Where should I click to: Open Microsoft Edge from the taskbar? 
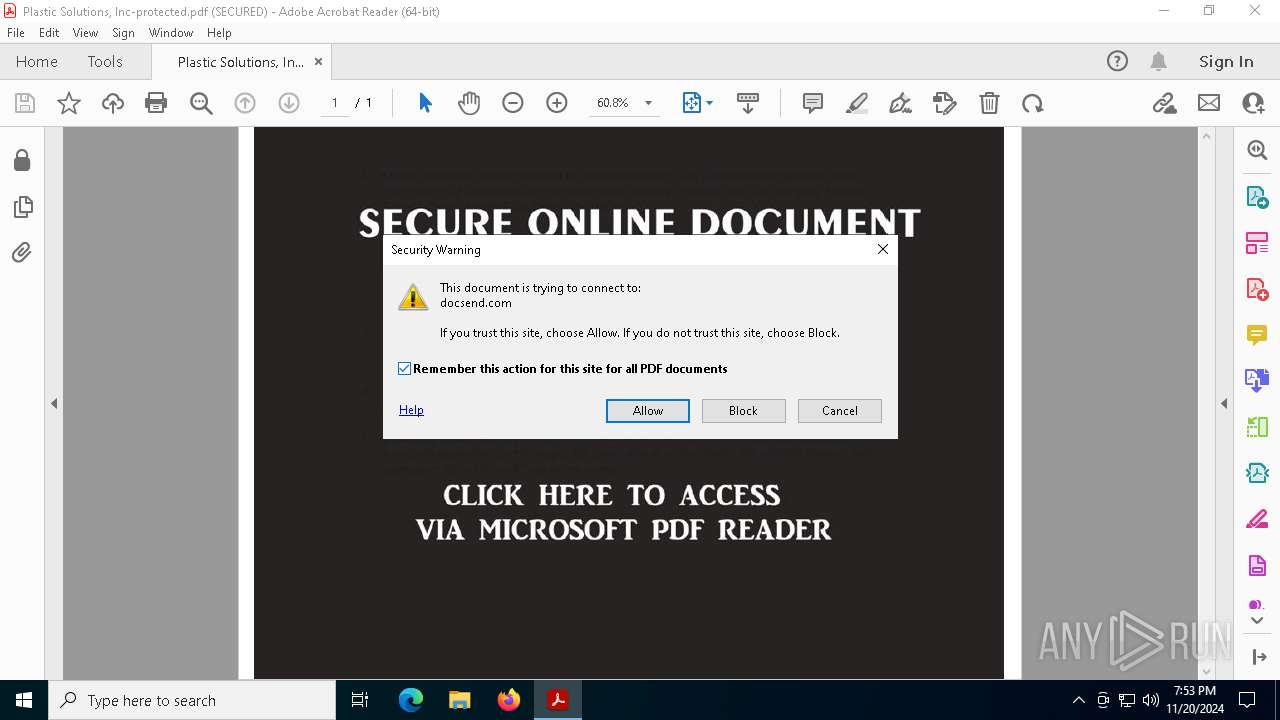point(411,700)
